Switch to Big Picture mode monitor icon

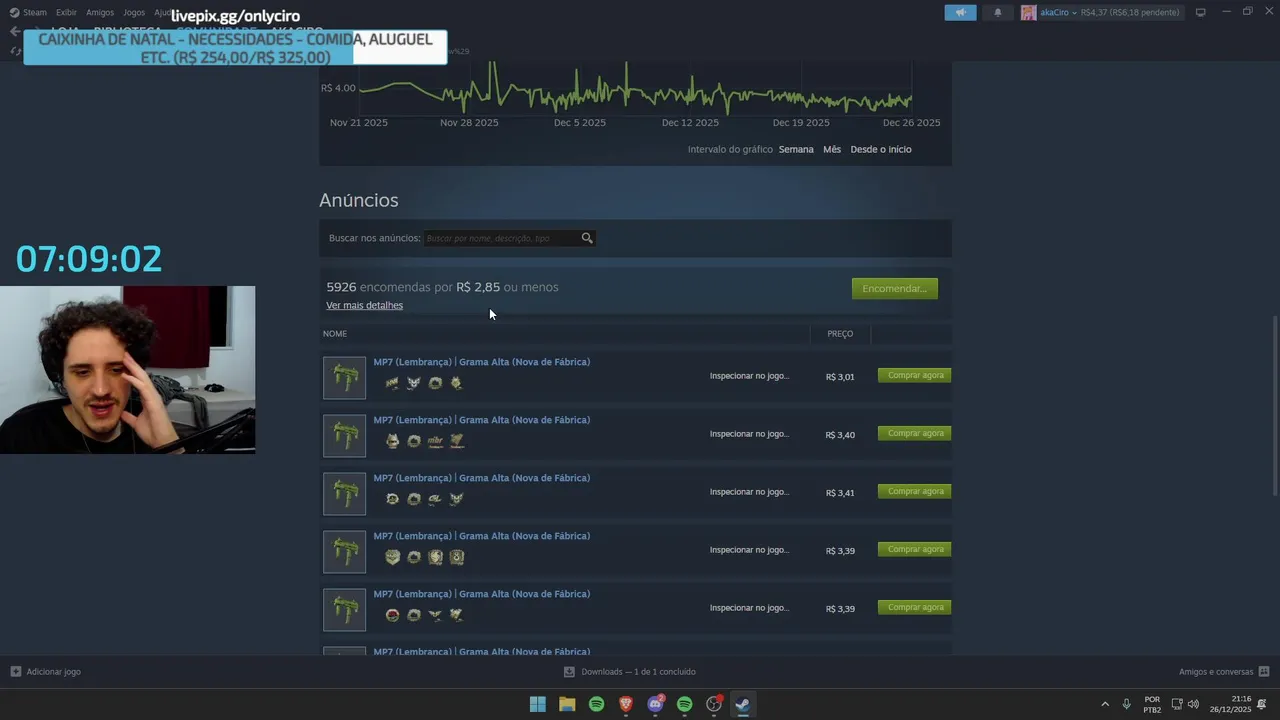[1200, 12]
